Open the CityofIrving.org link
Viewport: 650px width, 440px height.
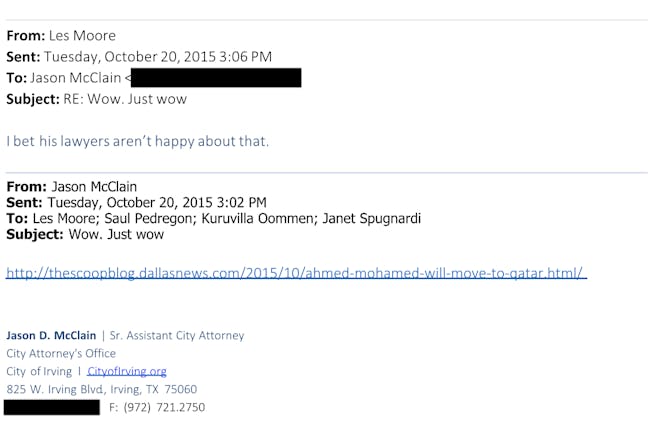126,371
